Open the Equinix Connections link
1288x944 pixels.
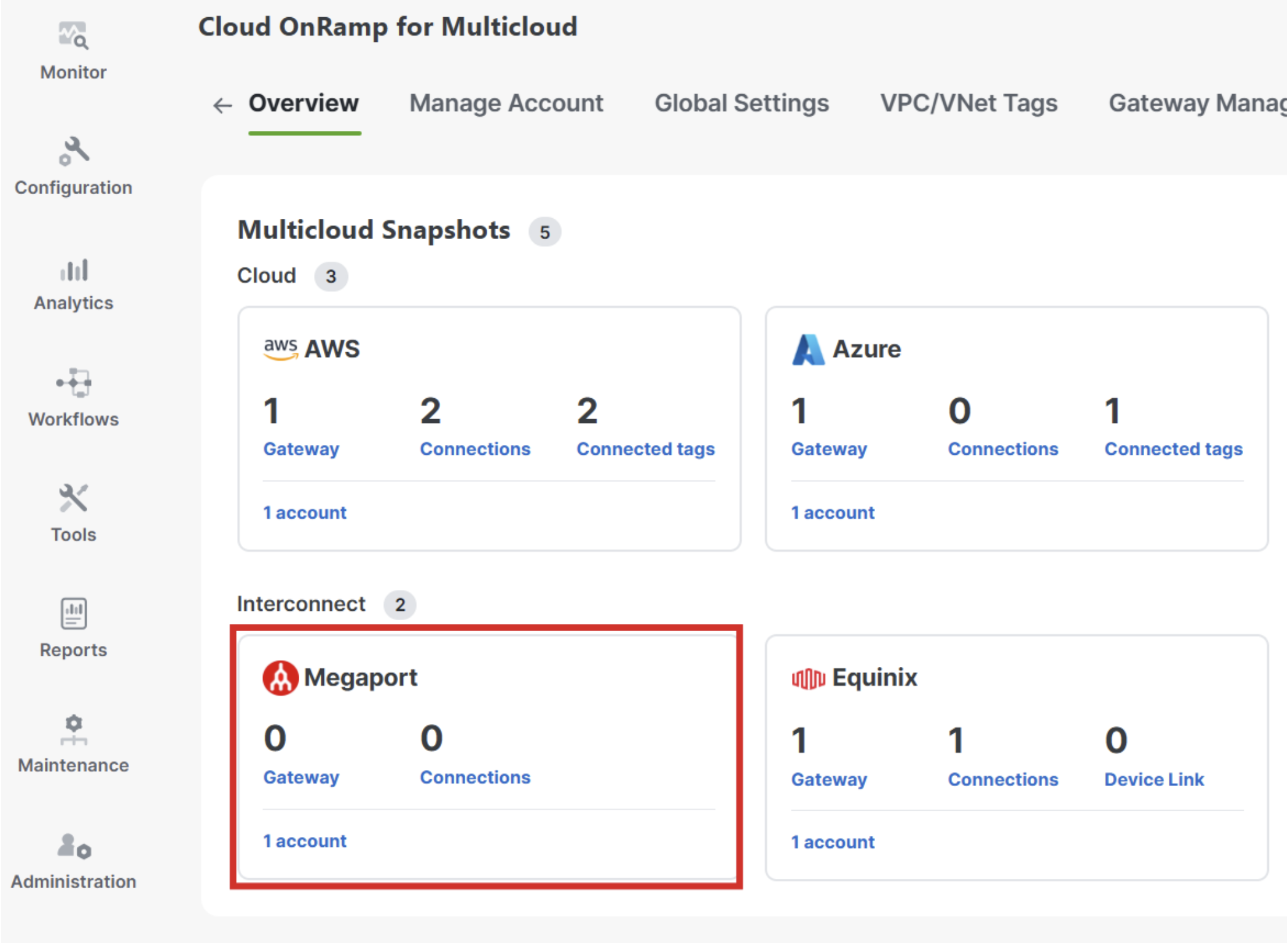click(1003, 779)
